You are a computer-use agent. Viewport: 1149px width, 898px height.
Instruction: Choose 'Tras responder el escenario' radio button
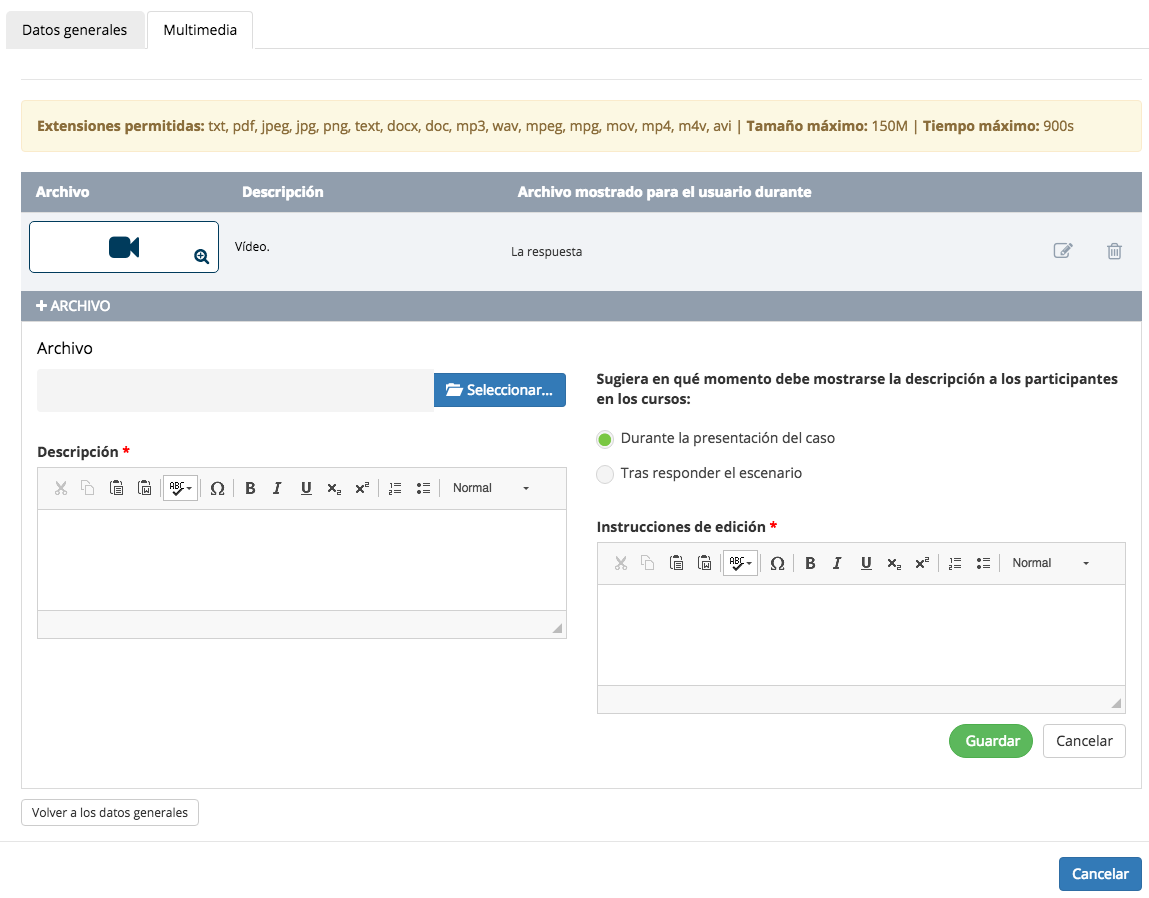605,474
